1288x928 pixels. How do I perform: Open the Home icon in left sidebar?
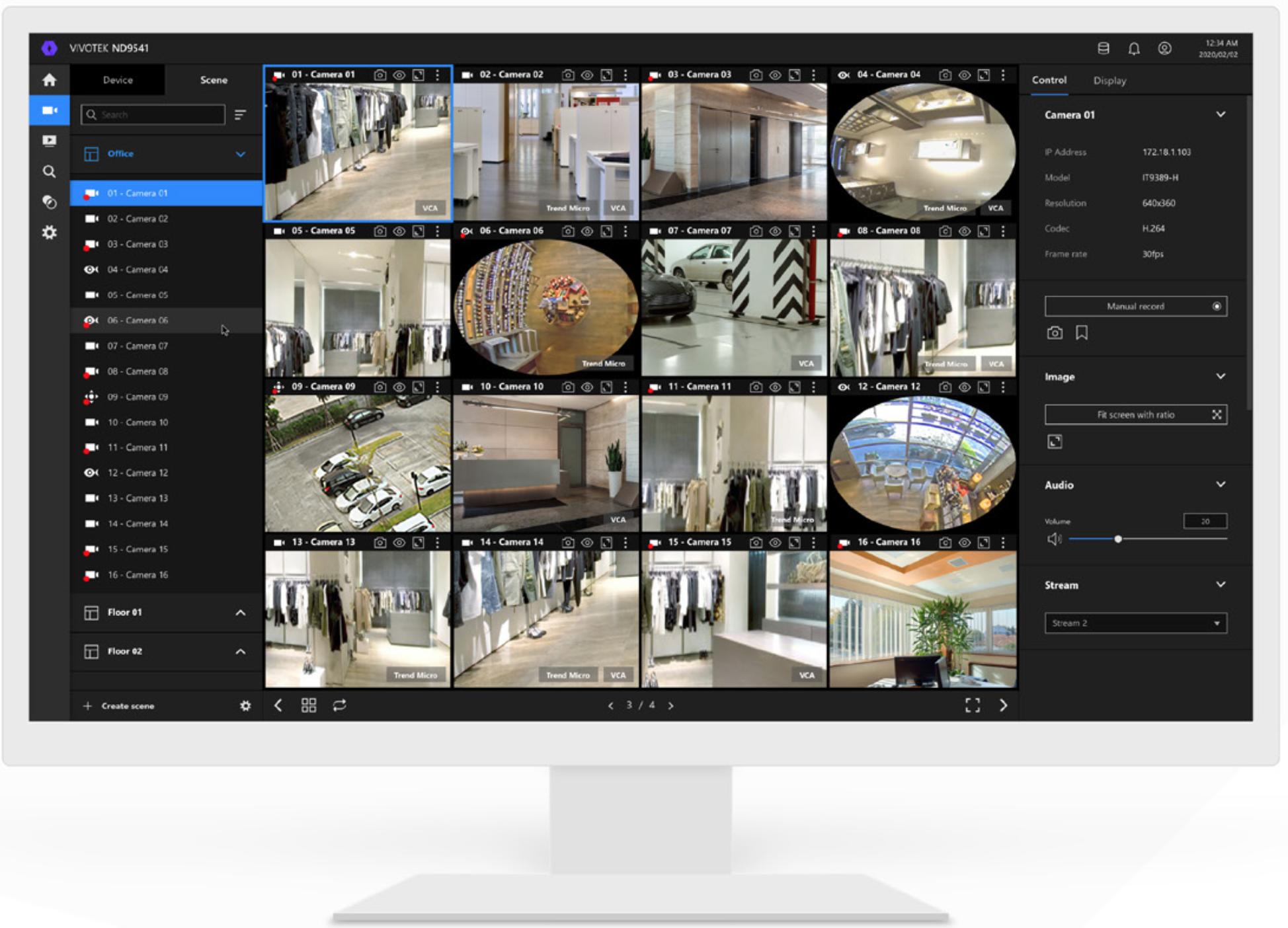tap(49, 80)
